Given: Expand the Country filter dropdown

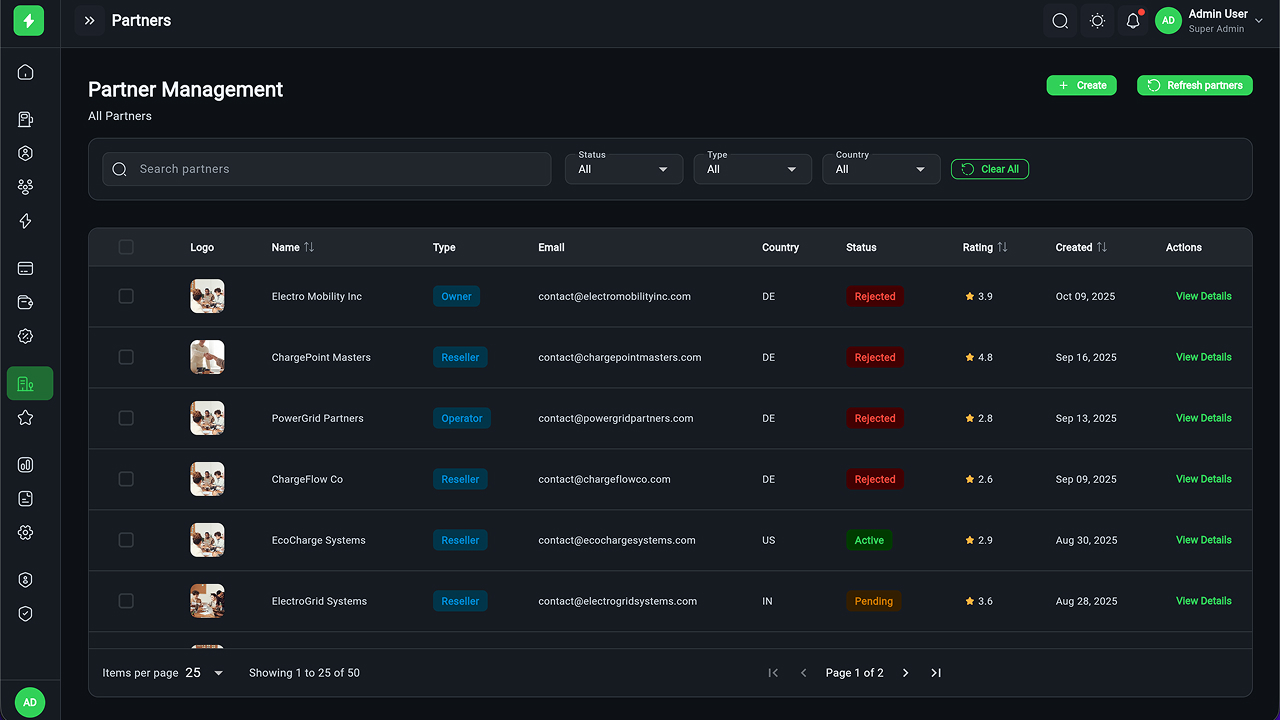Looking at the screenshot, I should [x=880, y=169].
